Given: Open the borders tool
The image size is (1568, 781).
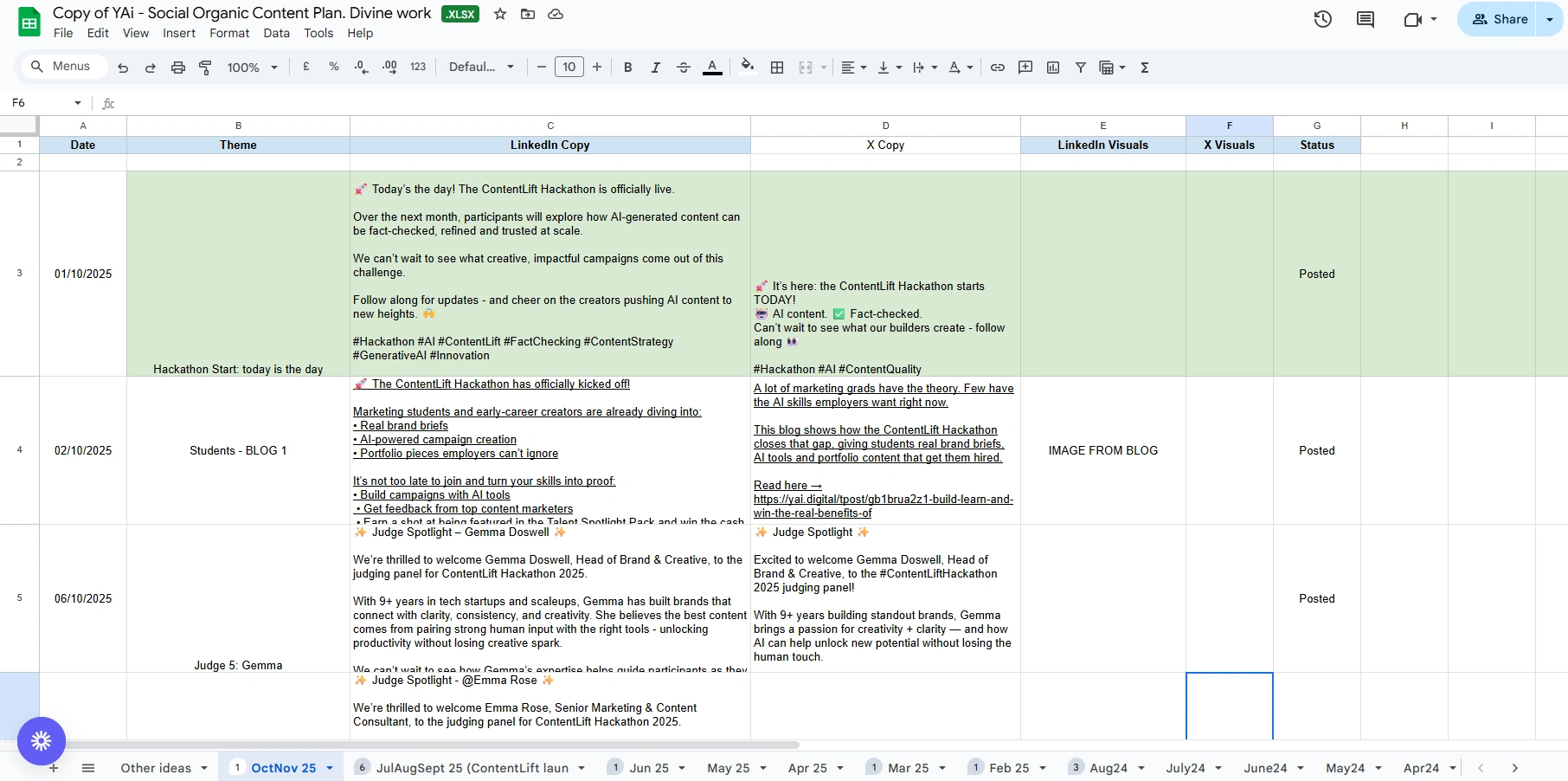Looking at the screenshot, I should coord(777,68).
